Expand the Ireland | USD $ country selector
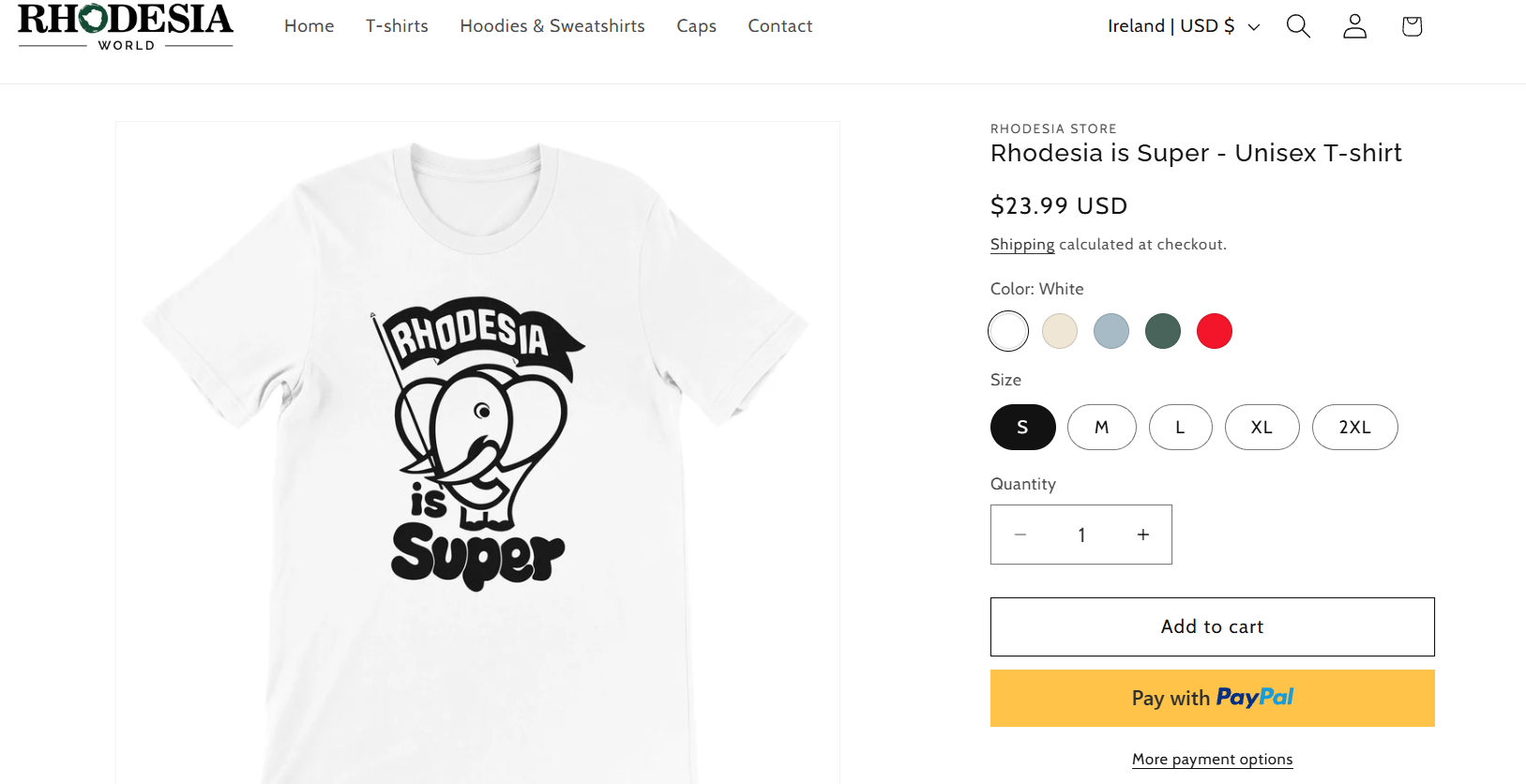1526x784 pixels. click(1184, 26)
